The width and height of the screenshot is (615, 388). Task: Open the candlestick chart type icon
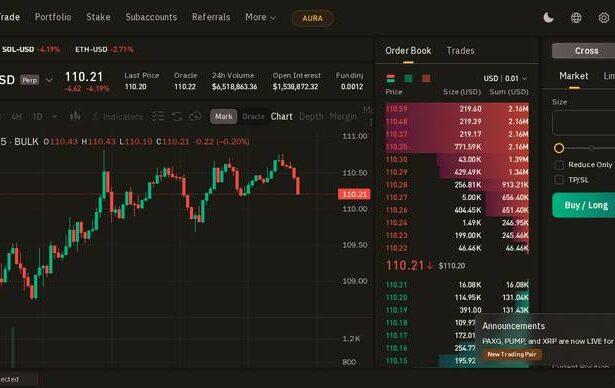pyautogui.click(x=75, y=116)
